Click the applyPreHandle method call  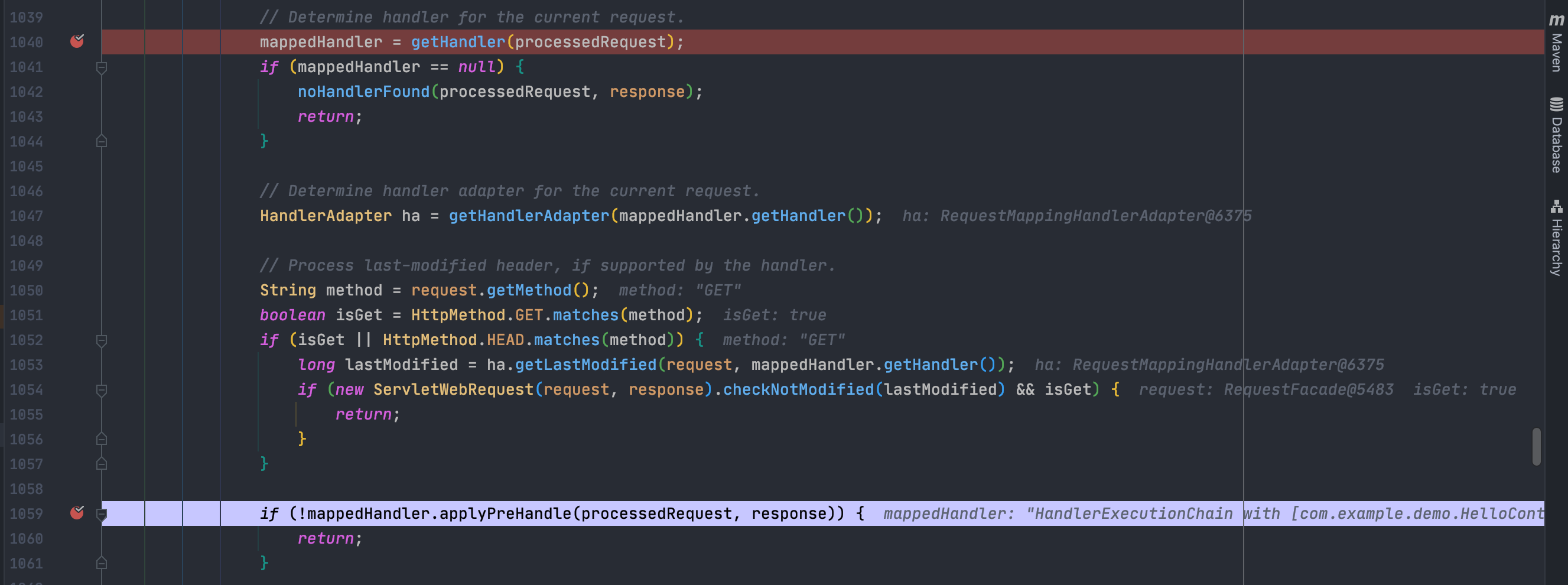click(505, 513)
